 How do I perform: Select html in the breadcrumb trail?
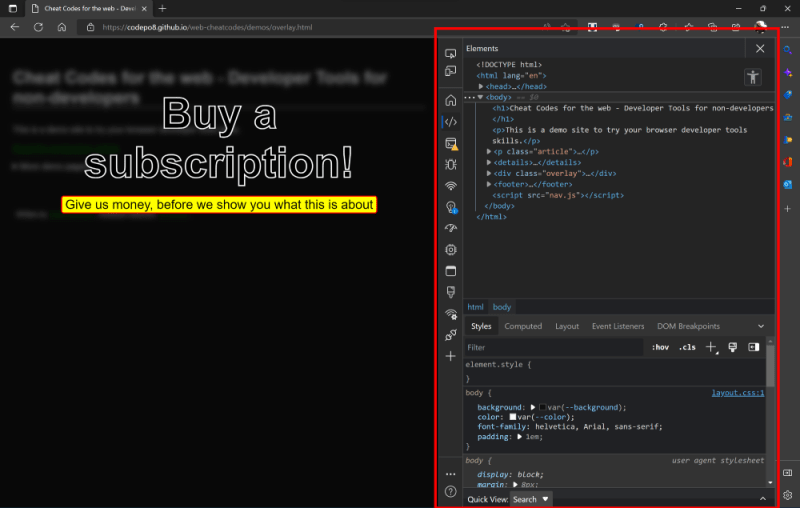click(x=475, y=307)
